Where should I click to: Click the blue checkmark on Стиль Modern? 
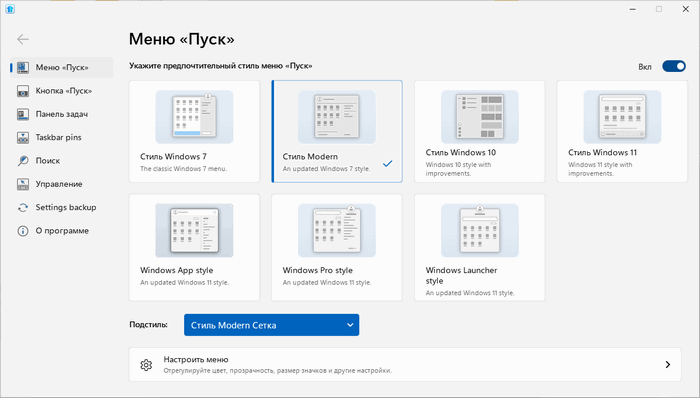[388, 163]
